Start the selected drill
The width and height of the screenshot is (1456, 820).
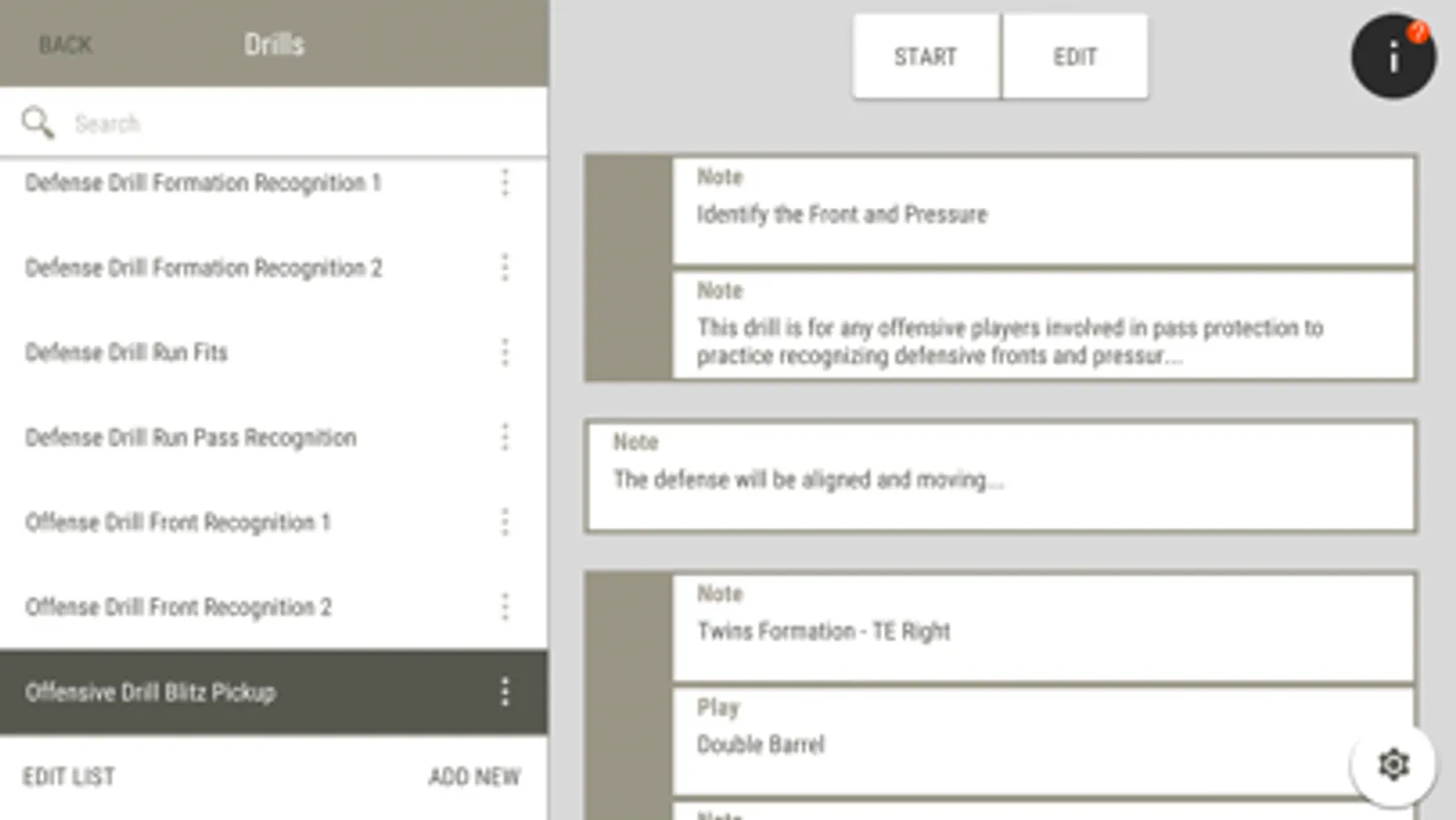tap(924, 56)
